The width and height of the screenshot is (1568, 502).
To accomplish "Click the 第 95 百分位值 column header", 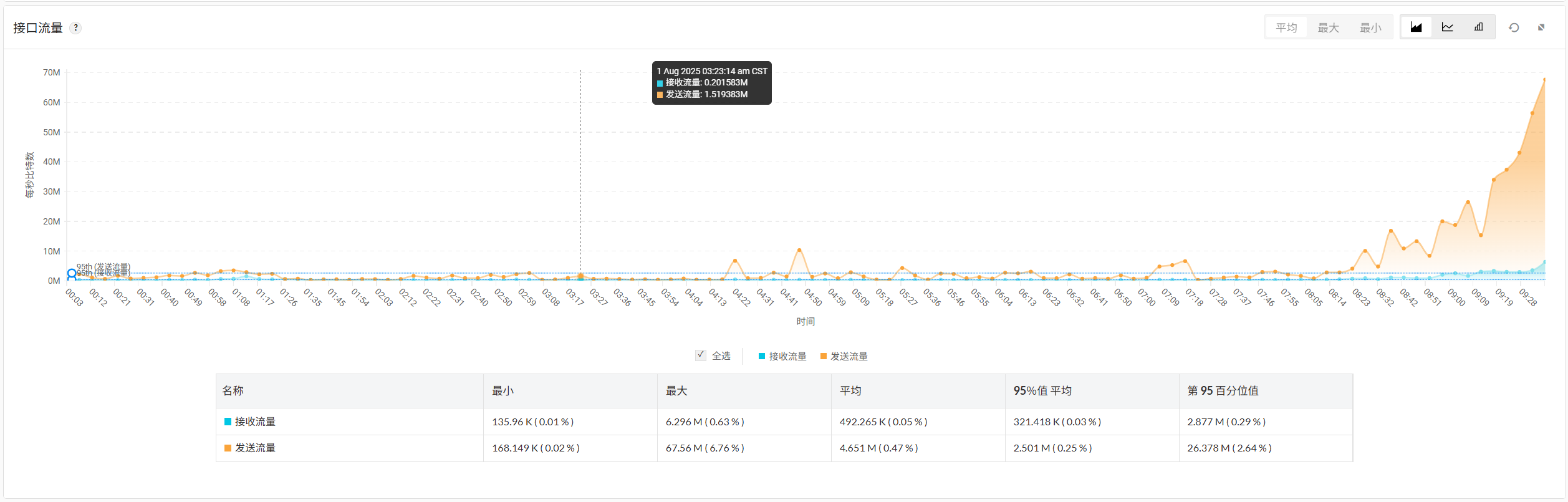I will coord(1223,390).
